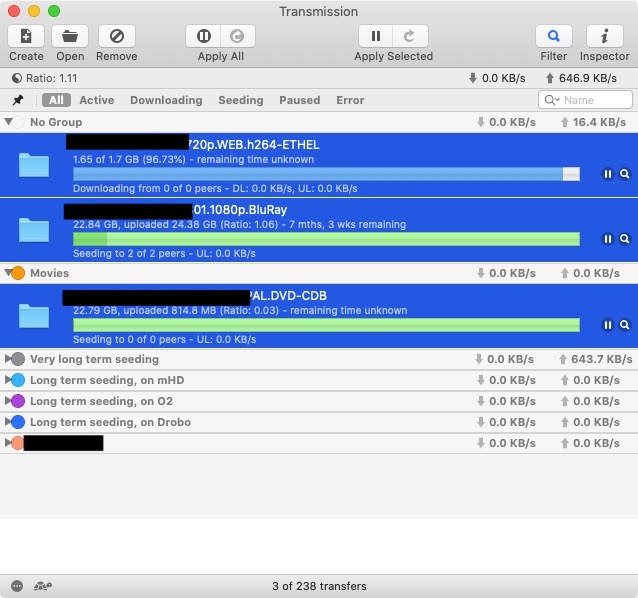The height and width of the screenshot is (598, 638).
Task: Collapse the Movies group
Action: pos(7,272)
